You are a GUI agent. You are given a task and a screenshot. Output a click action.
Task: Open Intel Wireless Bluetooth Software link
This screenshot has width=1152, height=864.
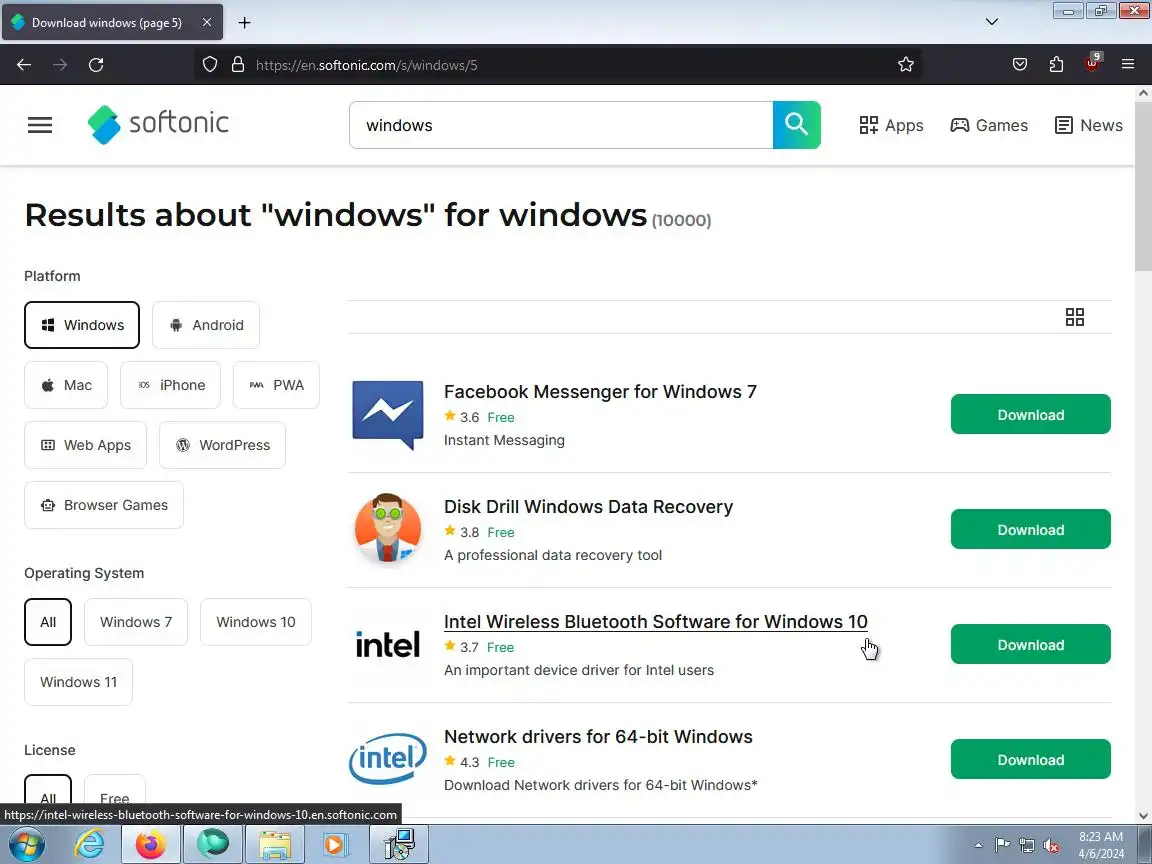[655, 622]
